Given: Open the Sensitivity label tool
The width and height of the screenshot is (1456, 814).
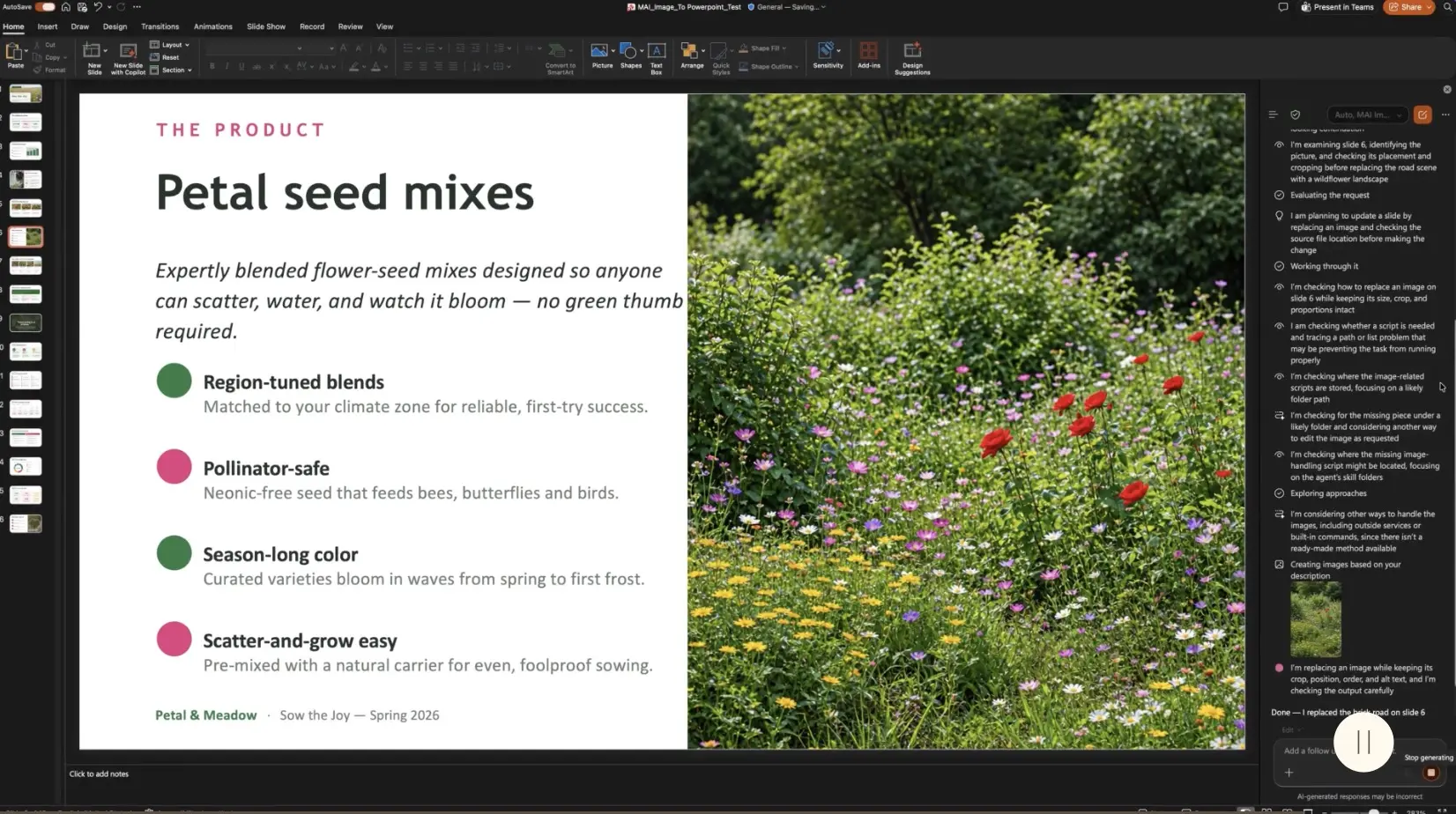Looking at the screenshot, I should click(x=828, y=55).
